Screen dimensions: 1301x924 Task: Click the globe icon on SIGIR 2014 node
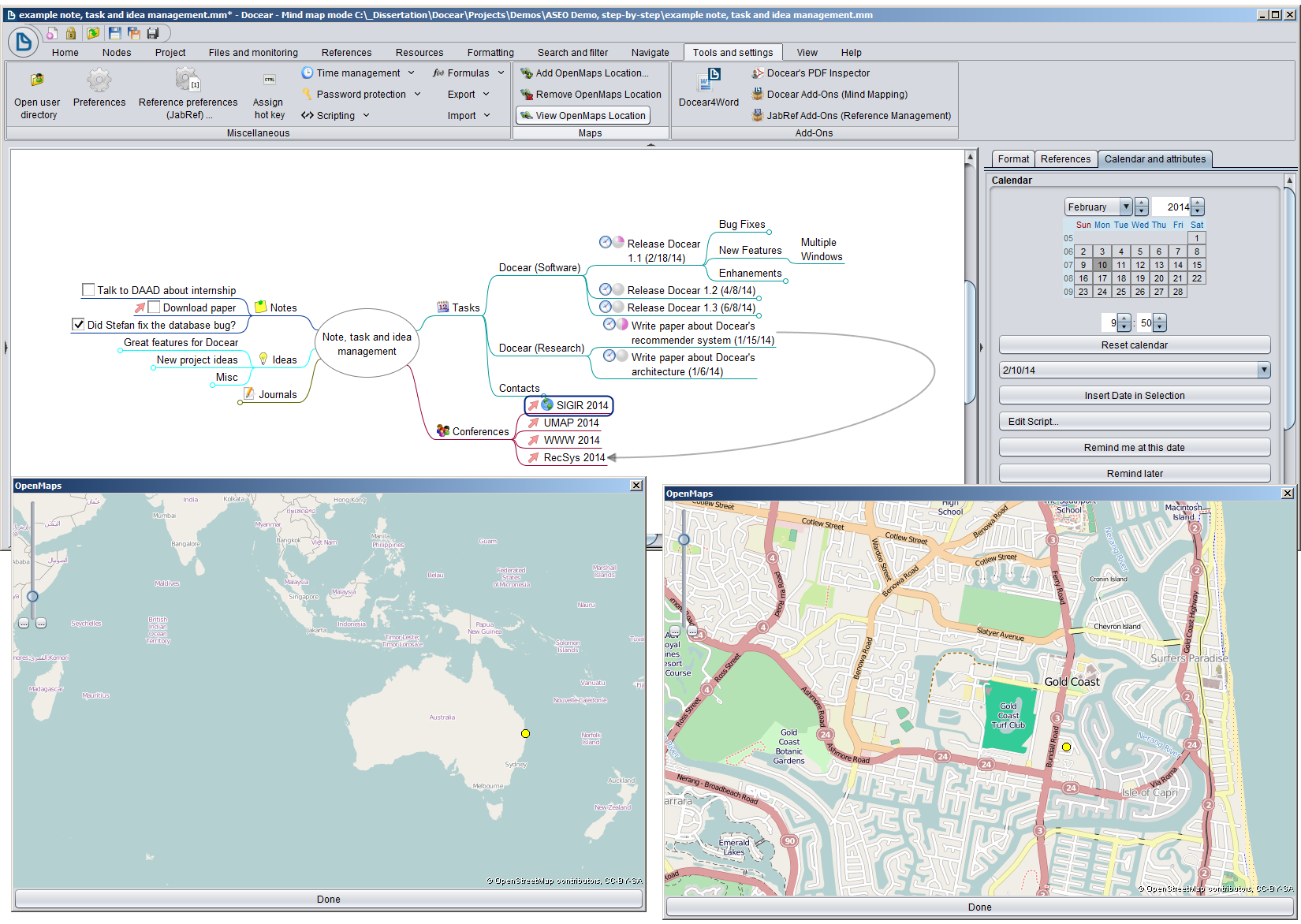(x=547, y=404)
